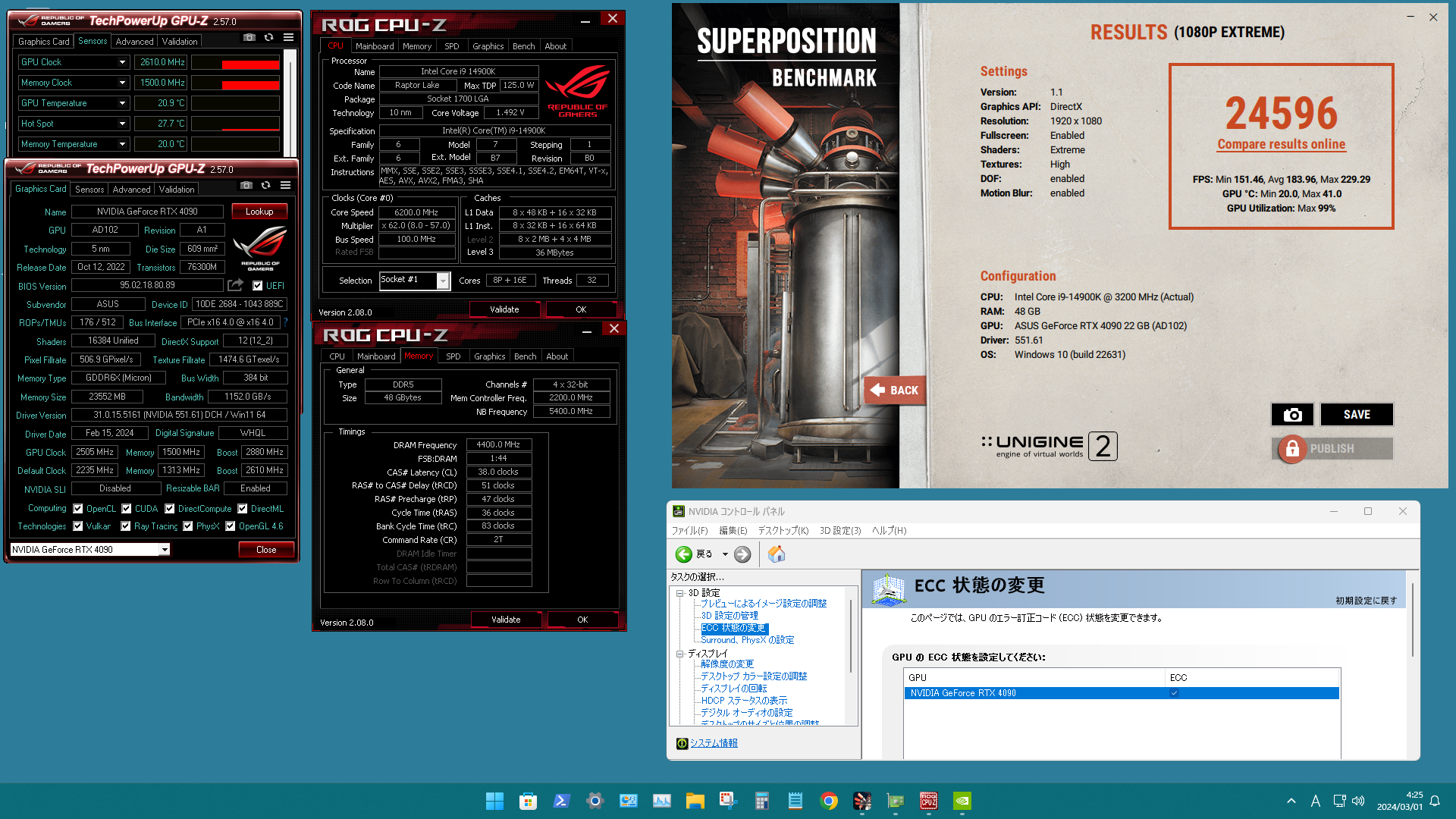The image size is (1456, 819).
Task: Open the ファイル(F) menu in NVIDIA Control Panel
Action: [x=689, y=531]
